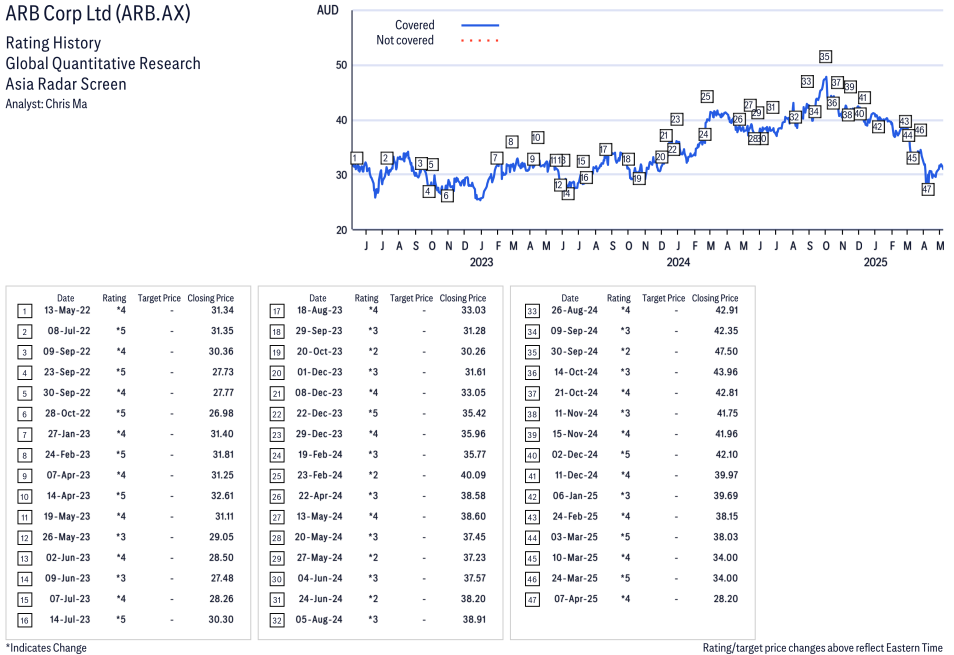954x655 pixels.
Task: Click the Not covered legend label
Action: (x=405, y=40)
